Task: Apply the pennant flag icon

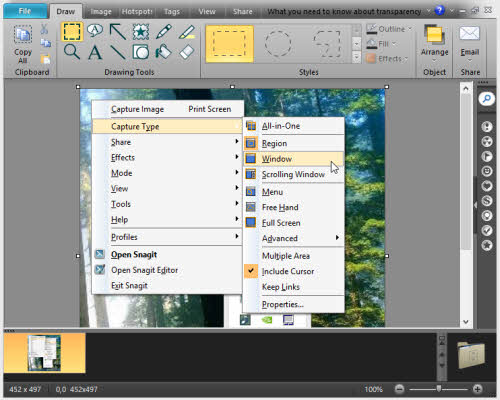Action: click(x=487, y=157)
